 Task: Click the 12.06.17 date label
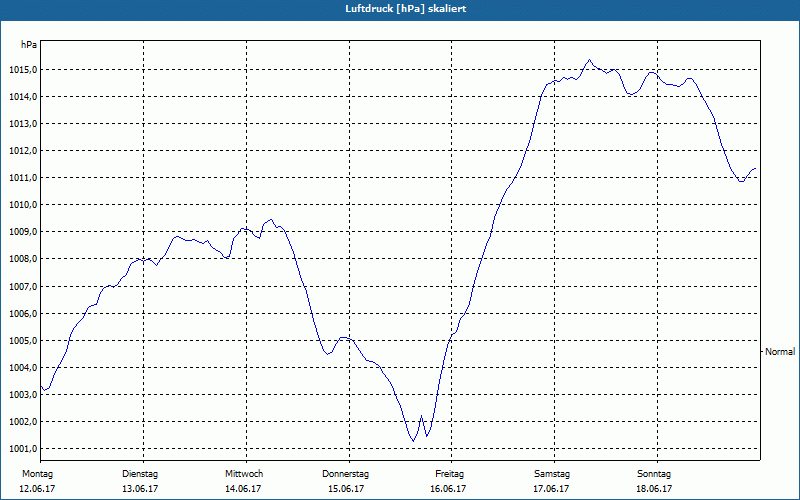(37, 489)
